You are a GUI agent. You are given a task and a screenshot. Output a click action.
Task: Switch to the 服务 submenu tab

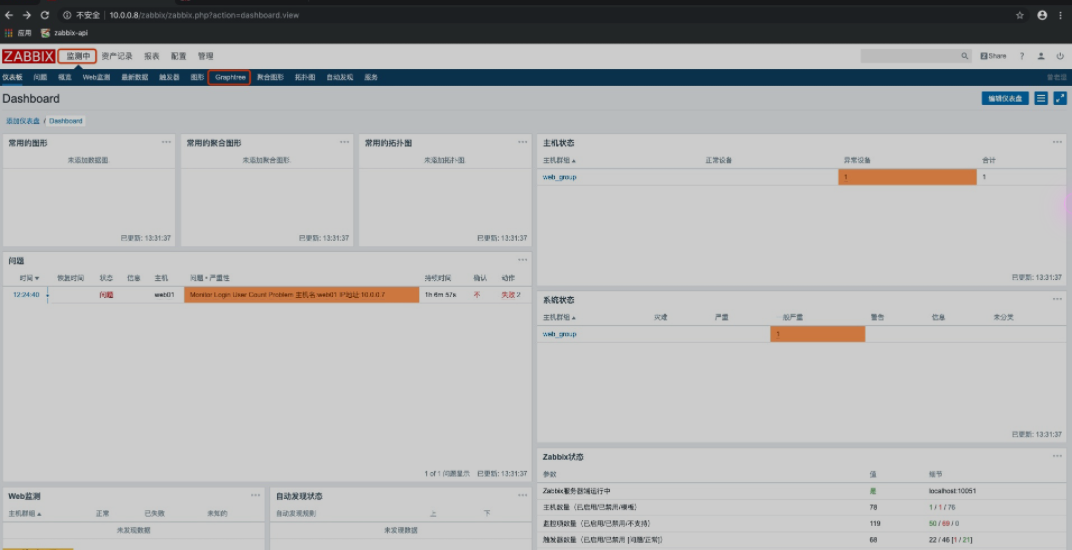tap(371, 77)
